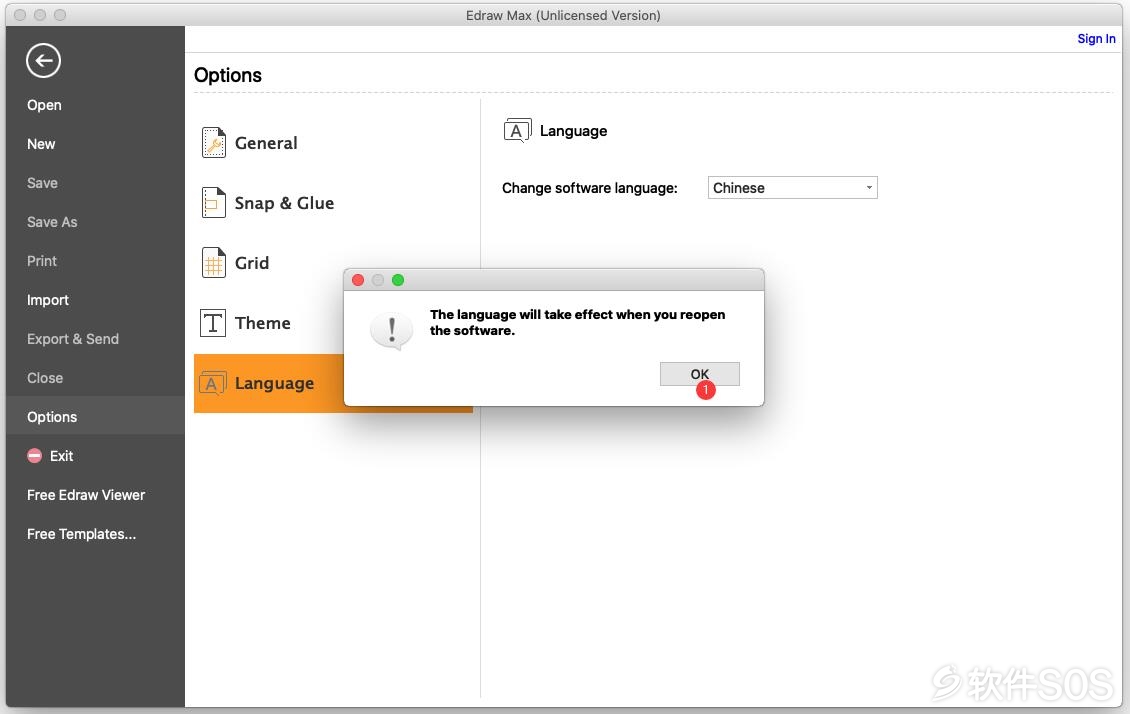1130x714 pixels.
Task: Open Export & Send in sidebar
Action: pos(73,339)
